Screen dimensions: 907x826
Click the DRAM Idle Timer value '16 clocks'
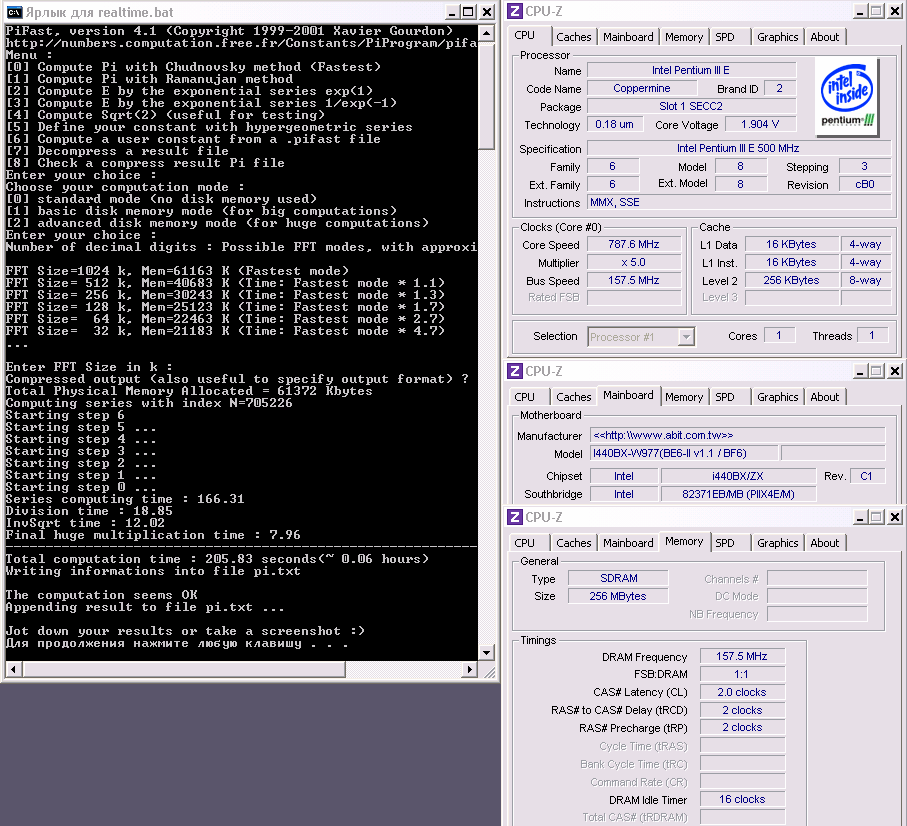(742, 799)
